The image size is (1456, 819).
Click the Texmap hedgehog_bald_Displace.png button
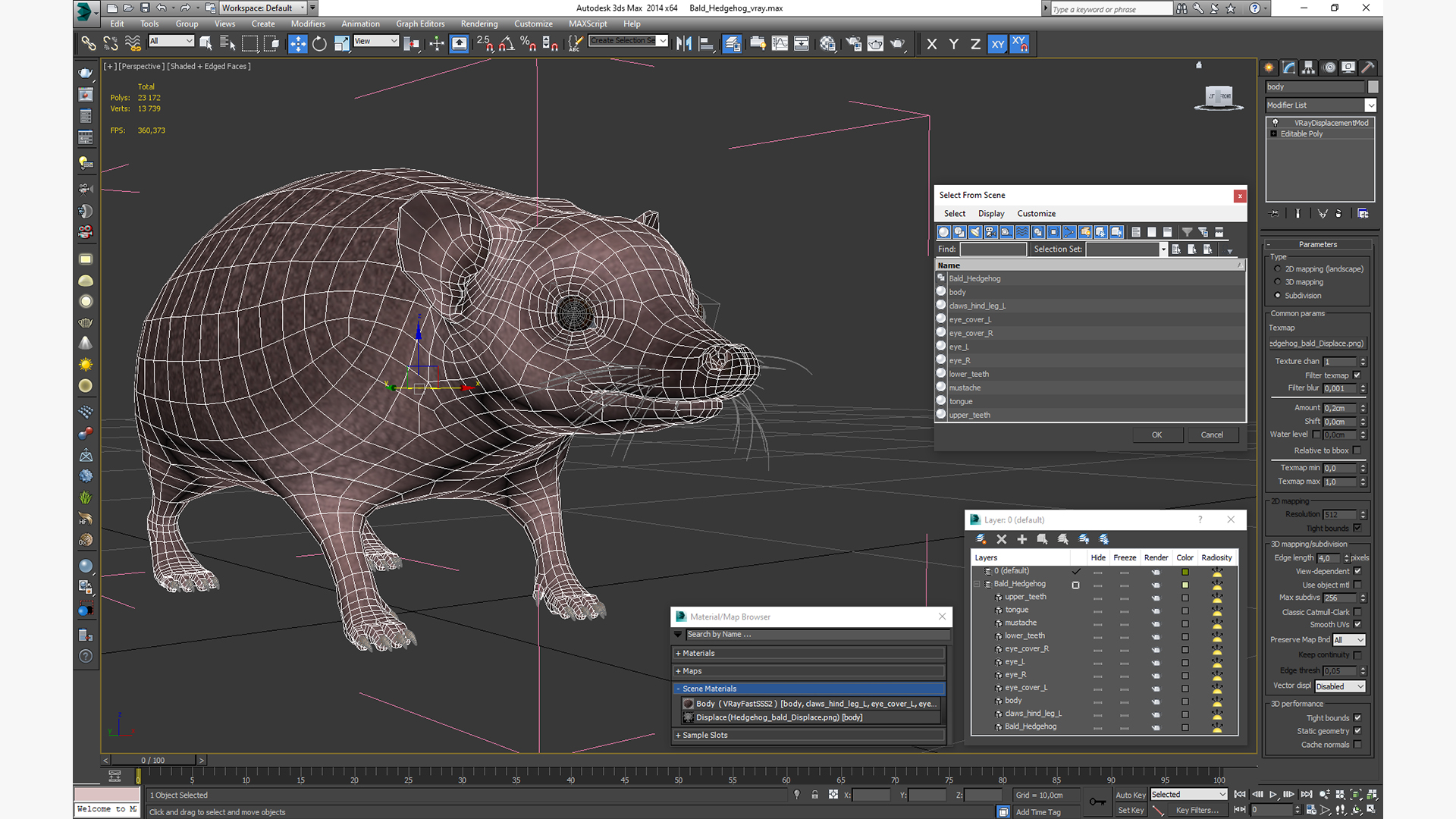tap(1317, 344)
